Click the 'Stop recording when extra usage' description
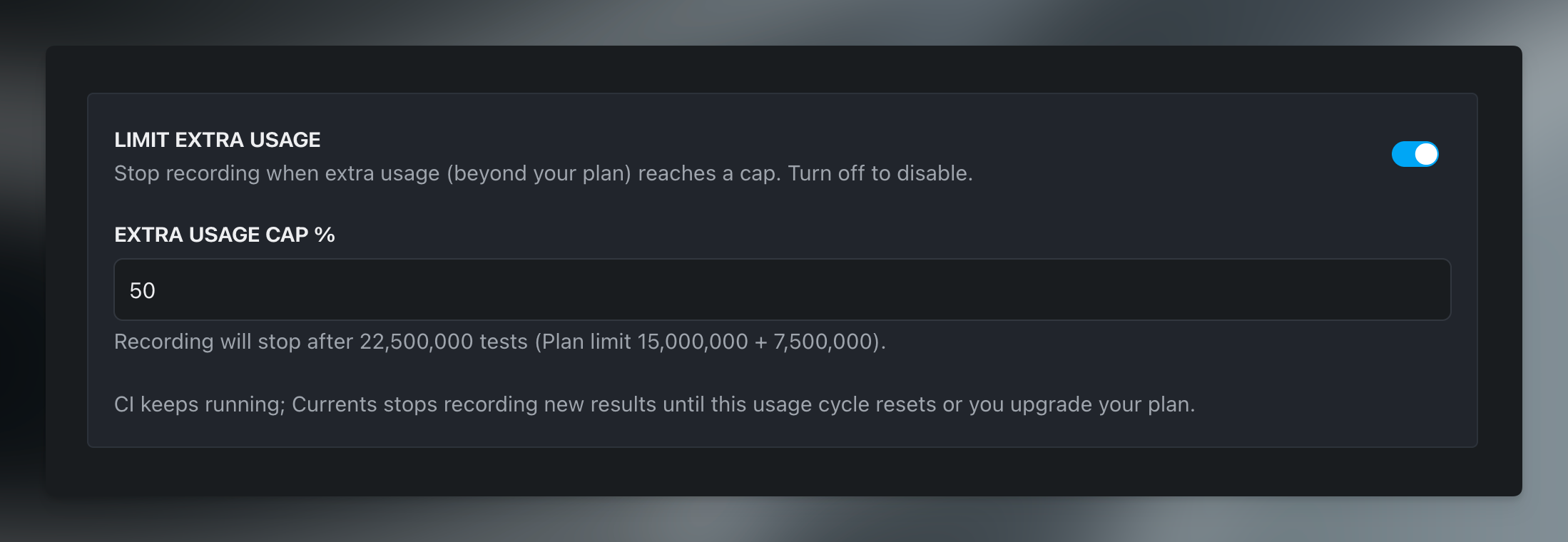Screen dimensions: 1568x542 [277, 173]
